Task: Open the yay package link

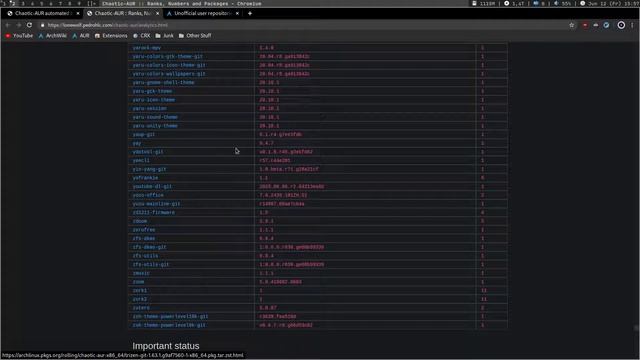Action: [137, 143]
